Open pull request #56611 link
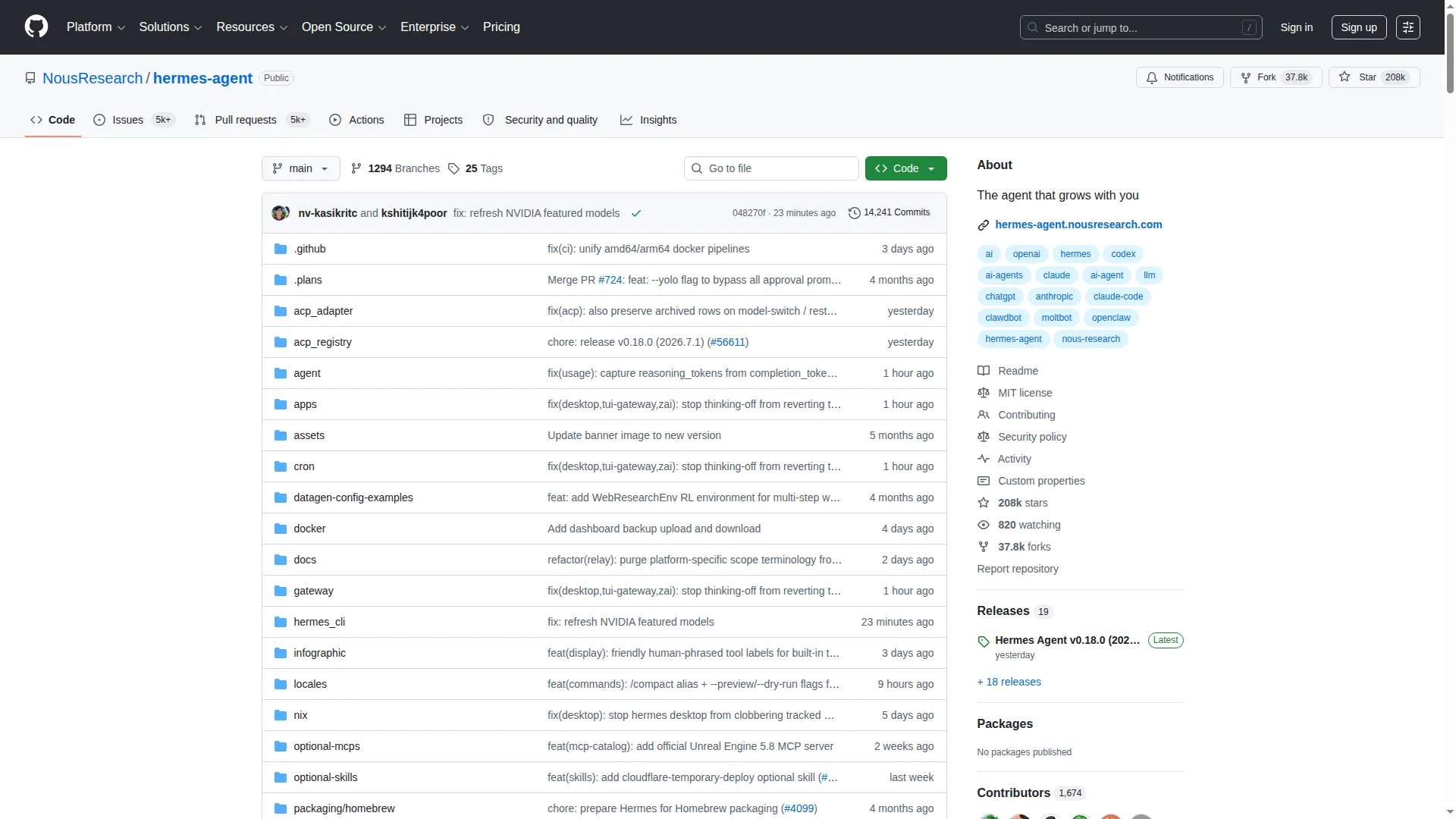 pos(727,342)
